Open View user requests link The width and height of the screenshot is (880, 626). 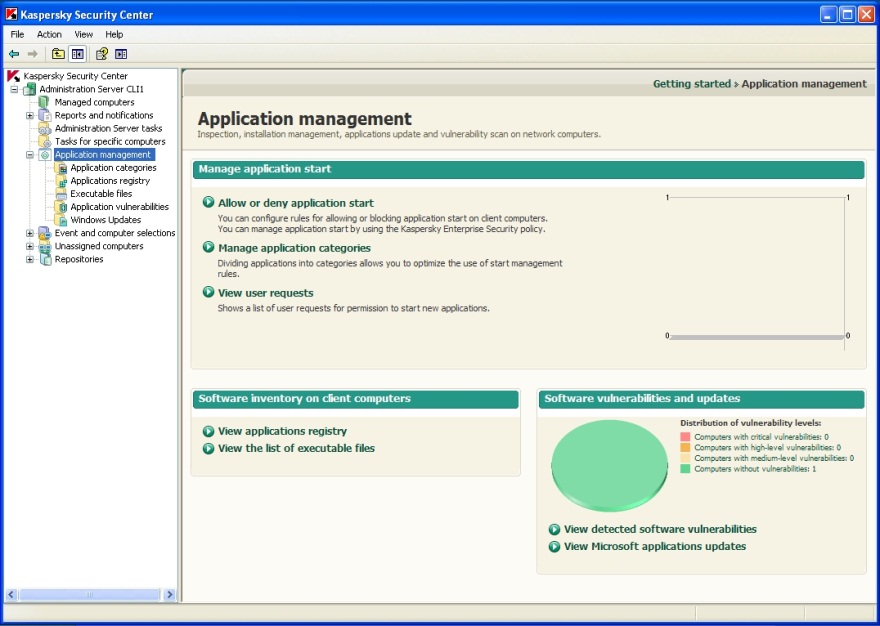265,293
